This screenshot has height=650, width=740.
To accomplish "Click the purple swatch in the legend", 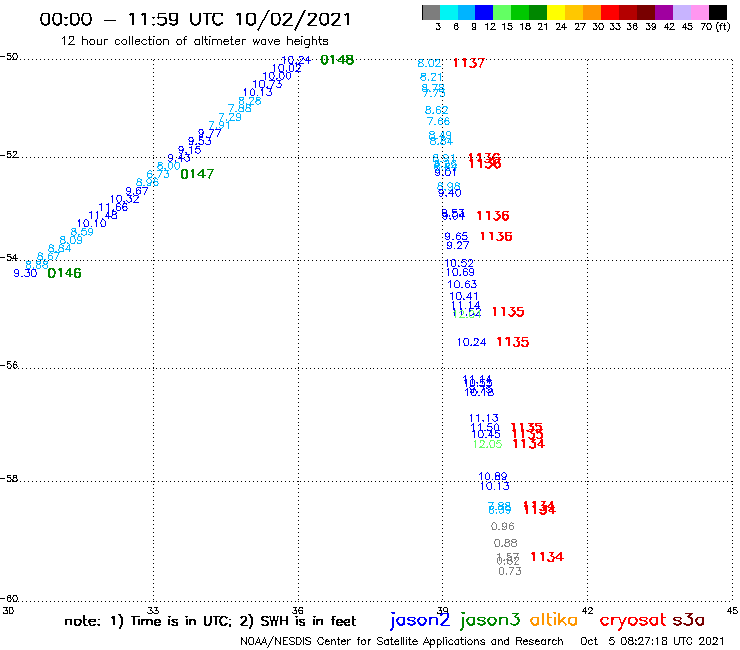I will tap(663, 12).
